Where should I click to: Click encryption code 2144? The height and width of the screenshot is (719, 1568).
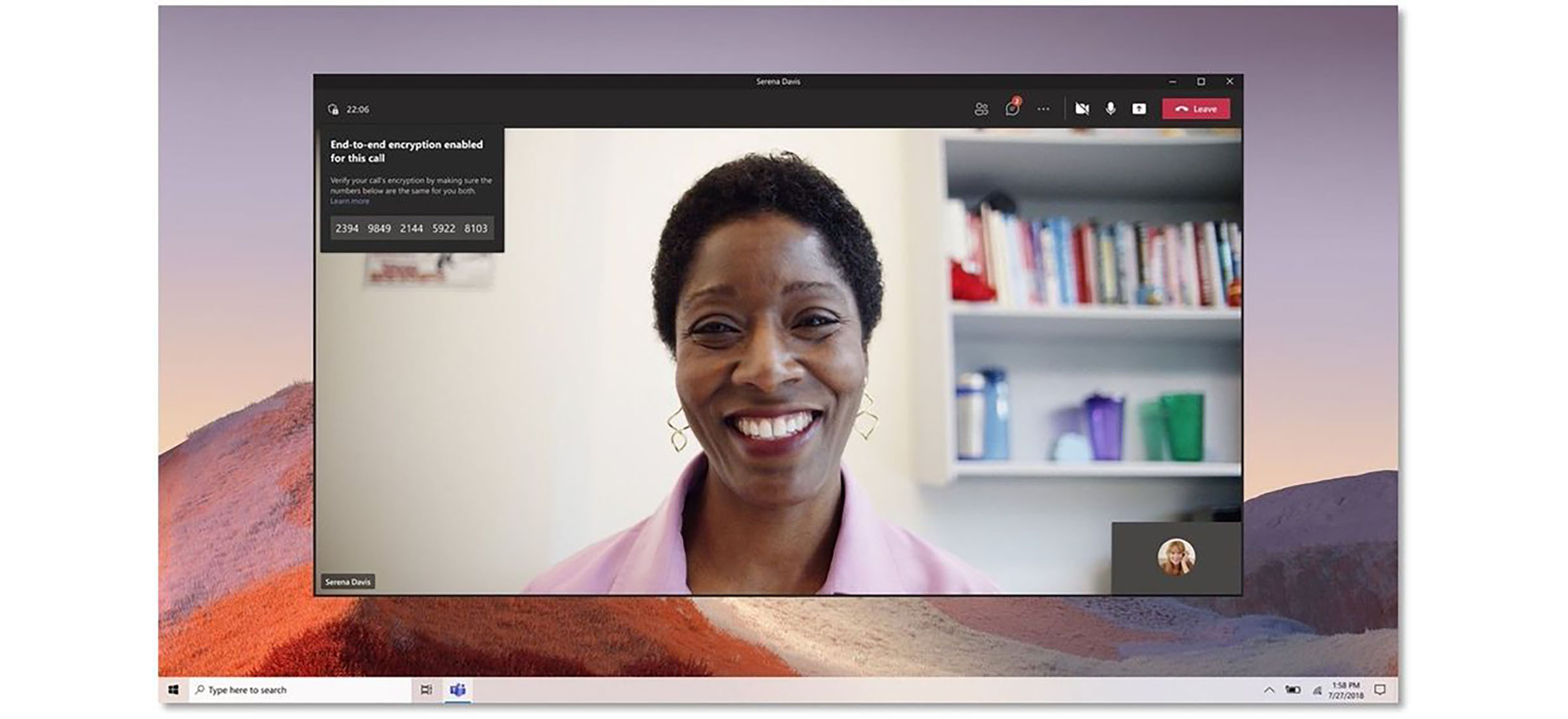tap(412, 229)
